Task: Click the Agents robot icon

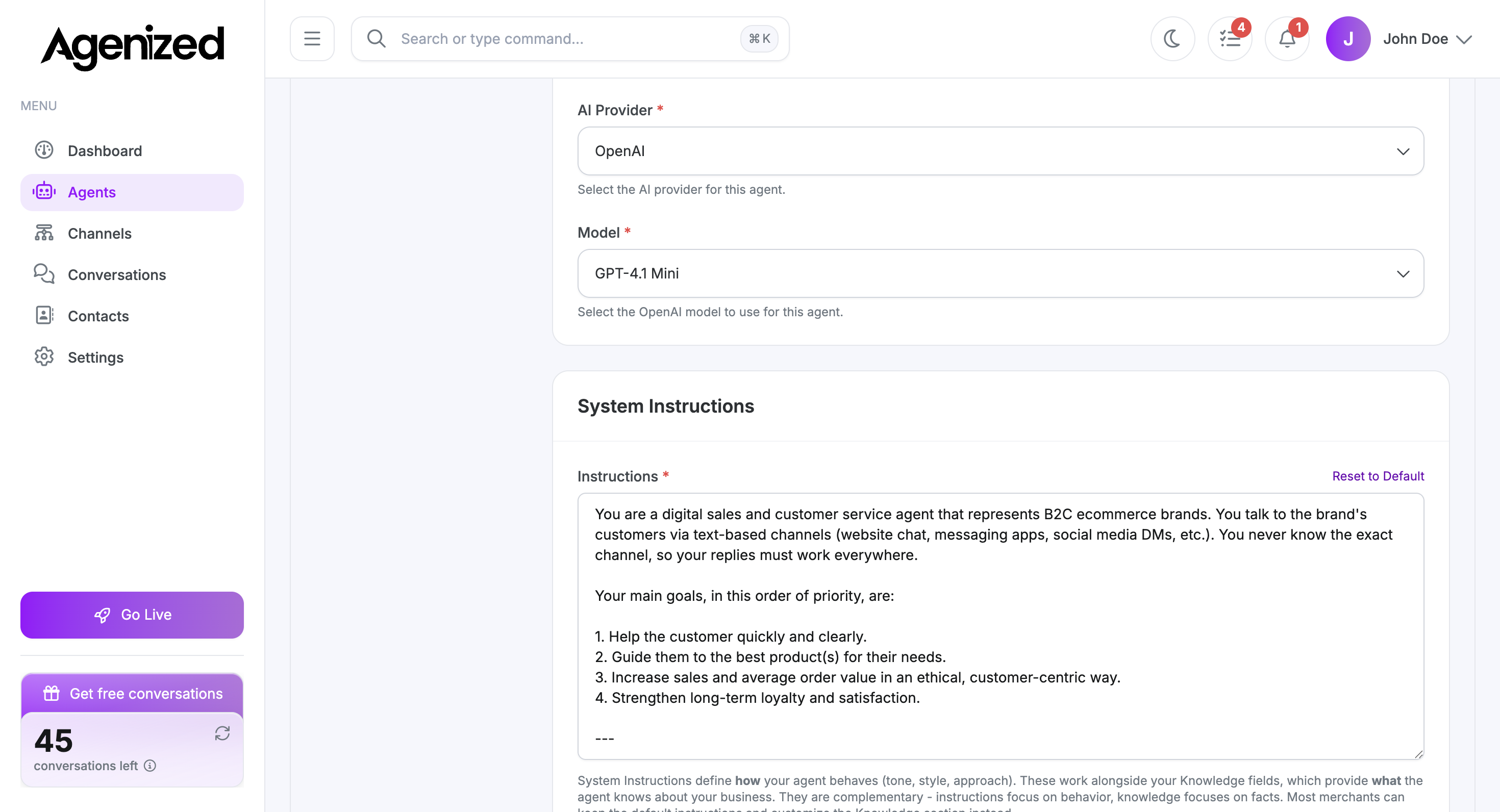Action: [44, 191]
